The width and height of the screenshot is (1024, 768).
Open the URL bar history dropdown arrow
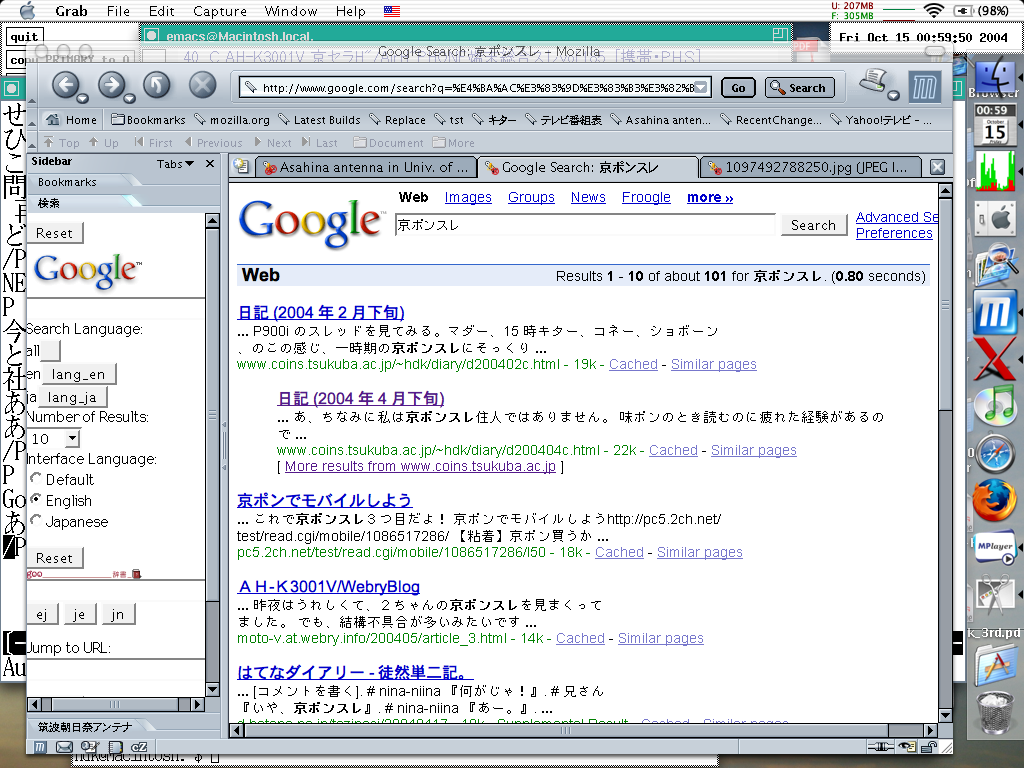pyautogui.click(x=701, y=87)
